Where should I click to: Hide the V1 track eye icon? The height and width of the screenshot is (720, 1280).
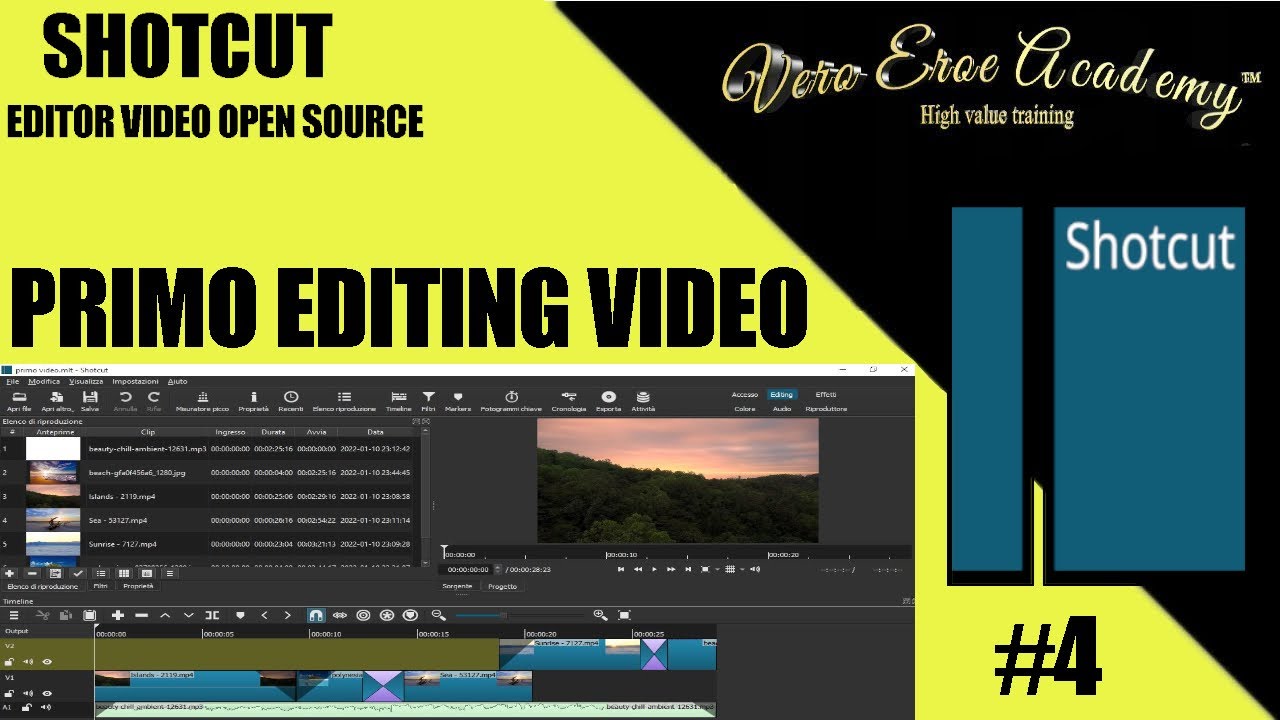pyautogui.click(x=47, y=693)
